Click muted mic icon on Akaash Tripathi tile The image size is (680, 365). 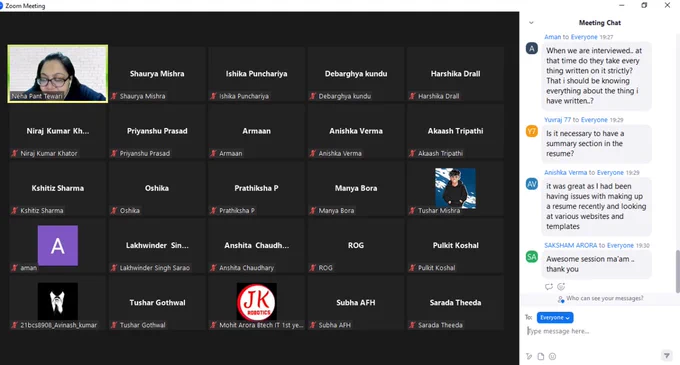pos(412,153)
